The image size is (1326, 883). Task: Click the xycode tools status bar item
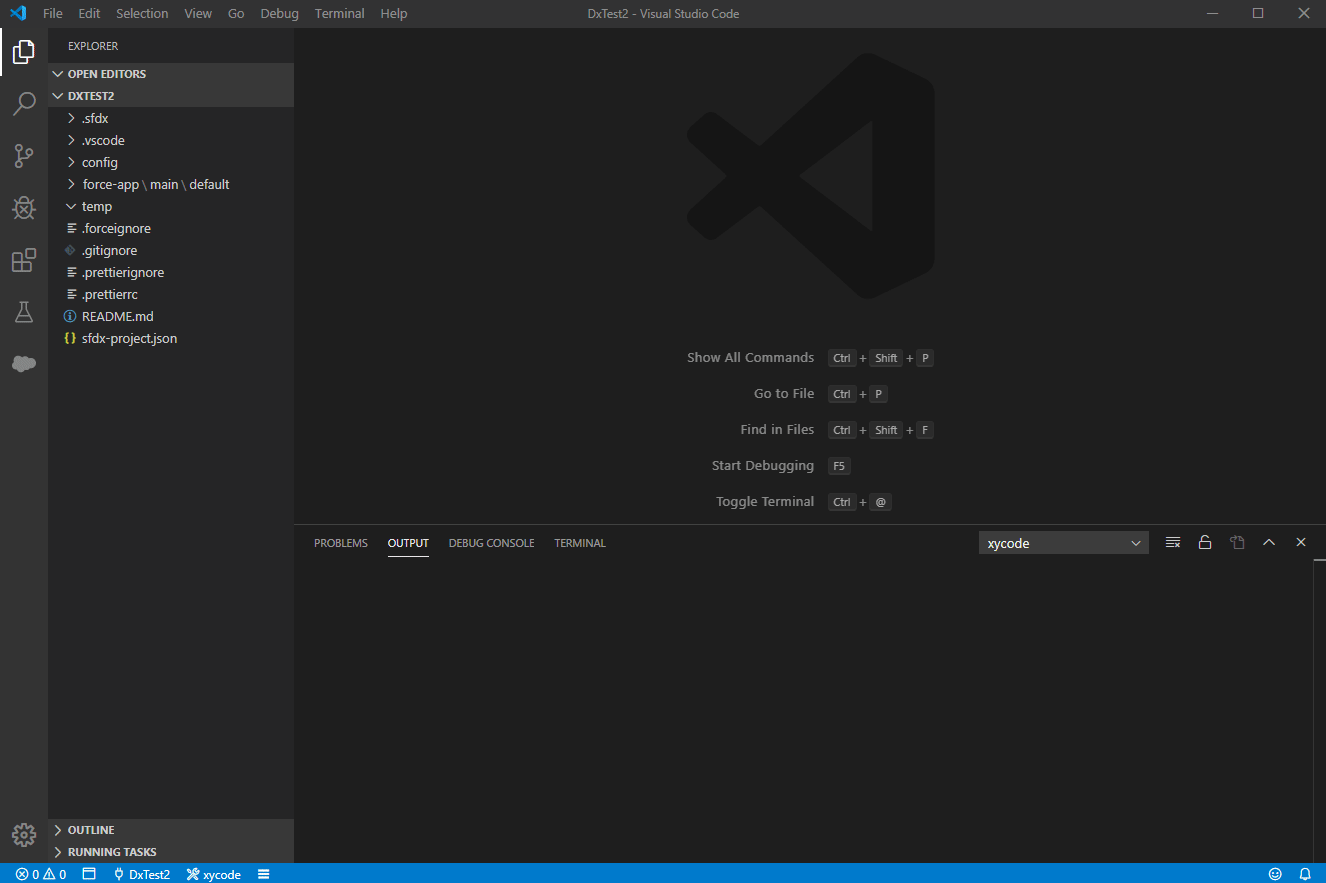(214, 874)
